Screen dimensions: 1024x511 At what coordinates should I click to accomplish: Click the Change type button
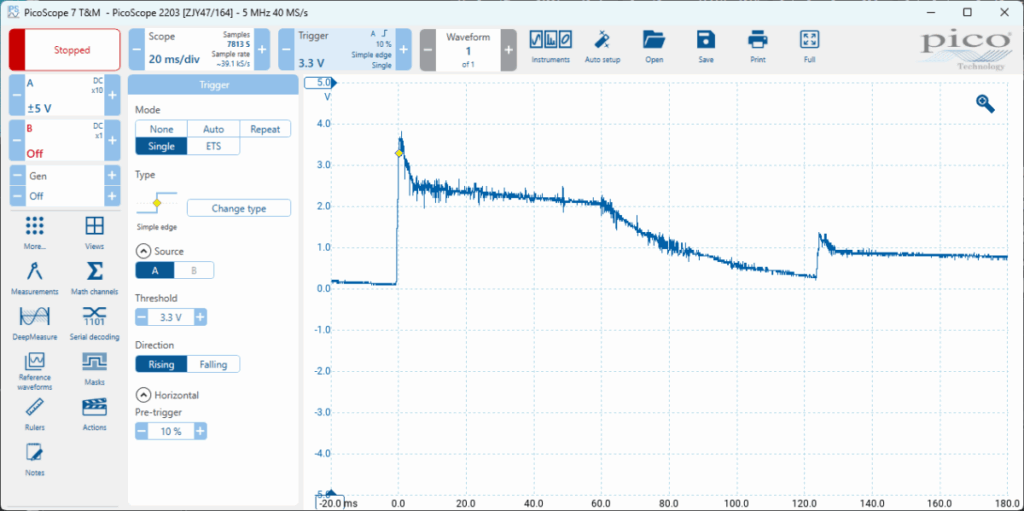238,208
